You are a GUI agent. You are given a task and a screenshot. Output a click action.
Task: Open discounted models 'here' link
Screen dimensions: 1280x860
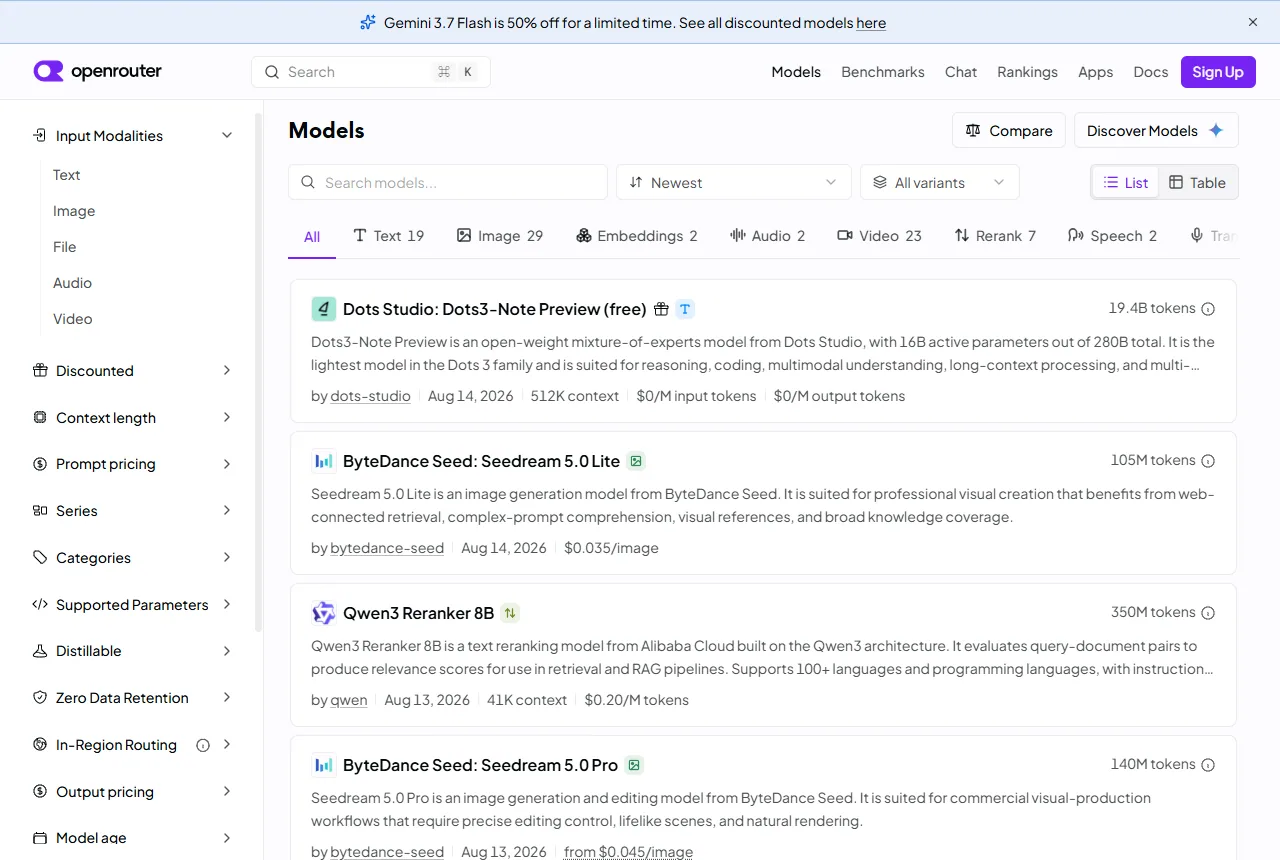click(871, 23)
